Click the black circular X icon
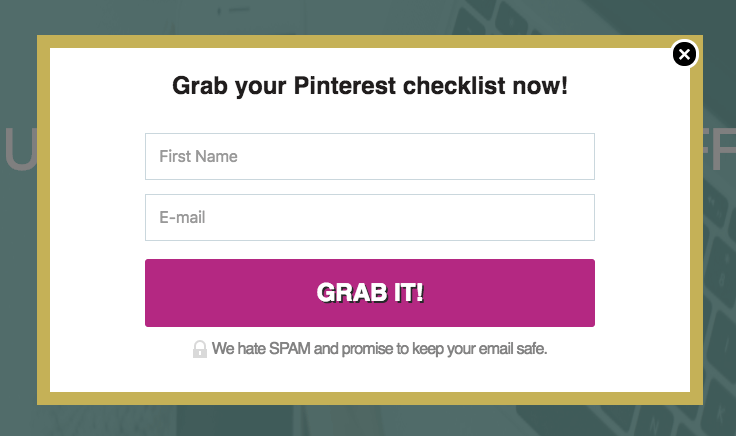Image resolution: width=736 pixels, height=436 pixels. [x=684, y=54]
